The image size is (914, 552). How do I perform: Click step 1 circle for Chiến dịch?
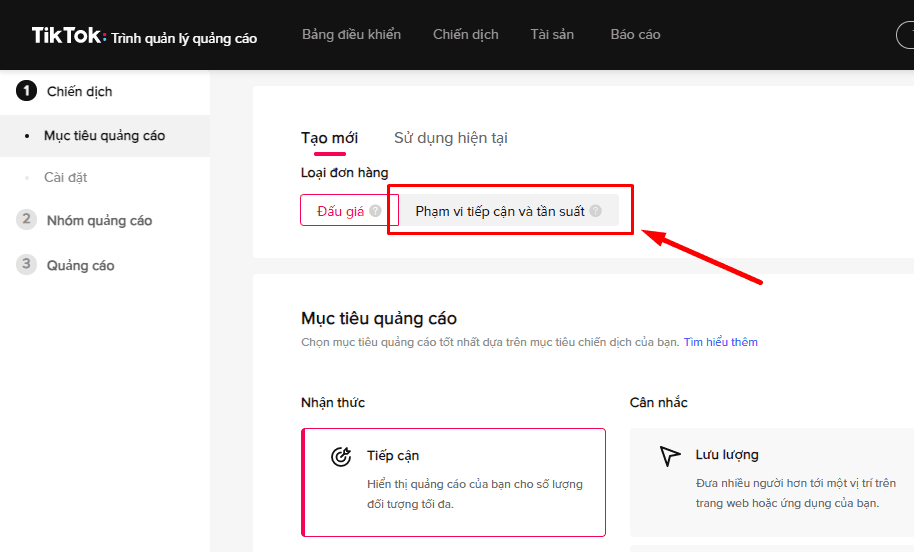coord(27,91)
